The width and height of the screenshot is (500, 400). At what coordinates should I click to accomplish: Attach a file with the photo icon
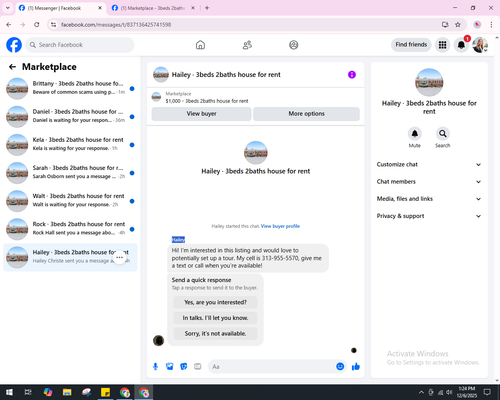pos(170,367)
